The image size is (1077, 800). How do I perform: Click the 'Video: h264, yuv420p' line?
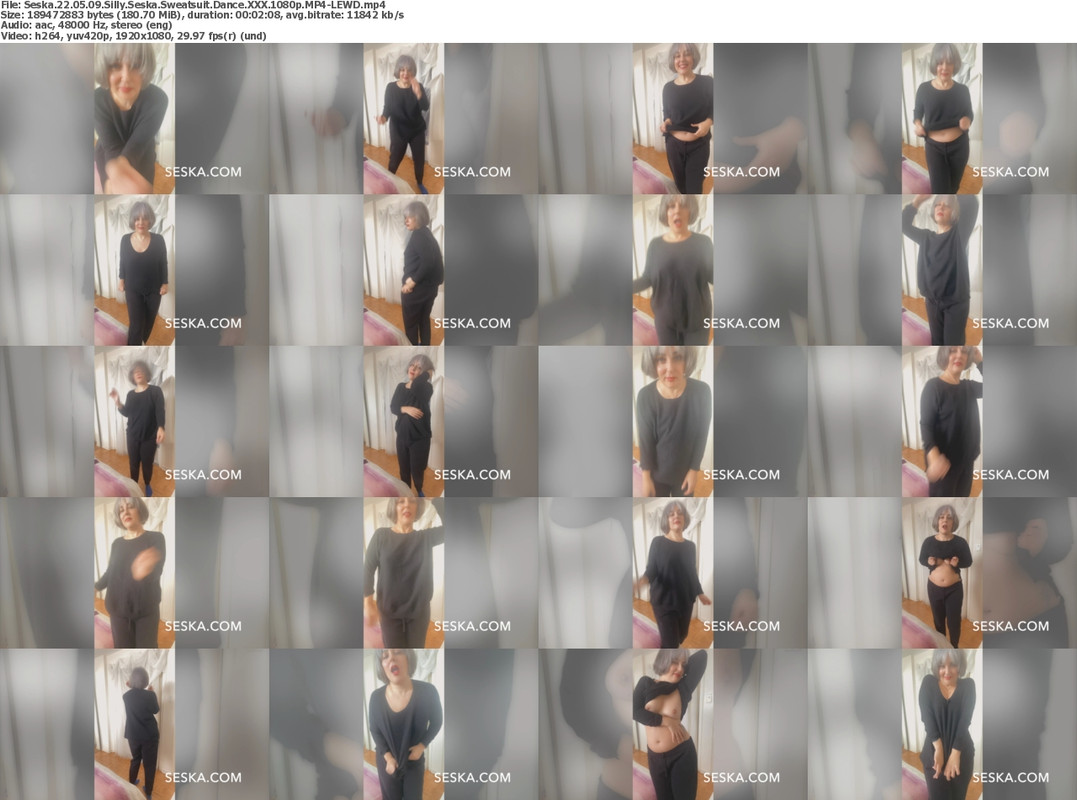pyautogui.click(x=133, y=36)
